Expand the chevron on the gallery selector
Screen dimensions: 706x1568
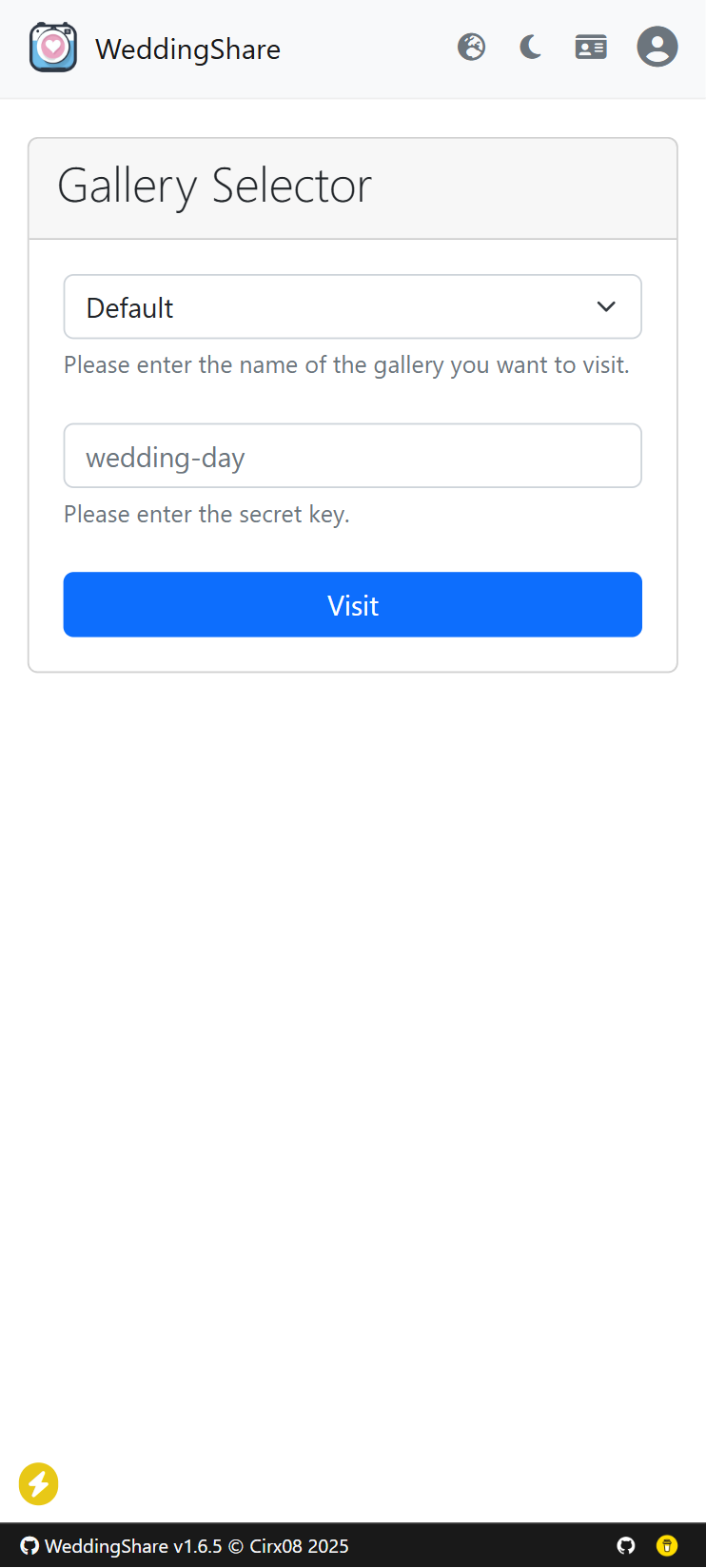[x=606, y=306]
